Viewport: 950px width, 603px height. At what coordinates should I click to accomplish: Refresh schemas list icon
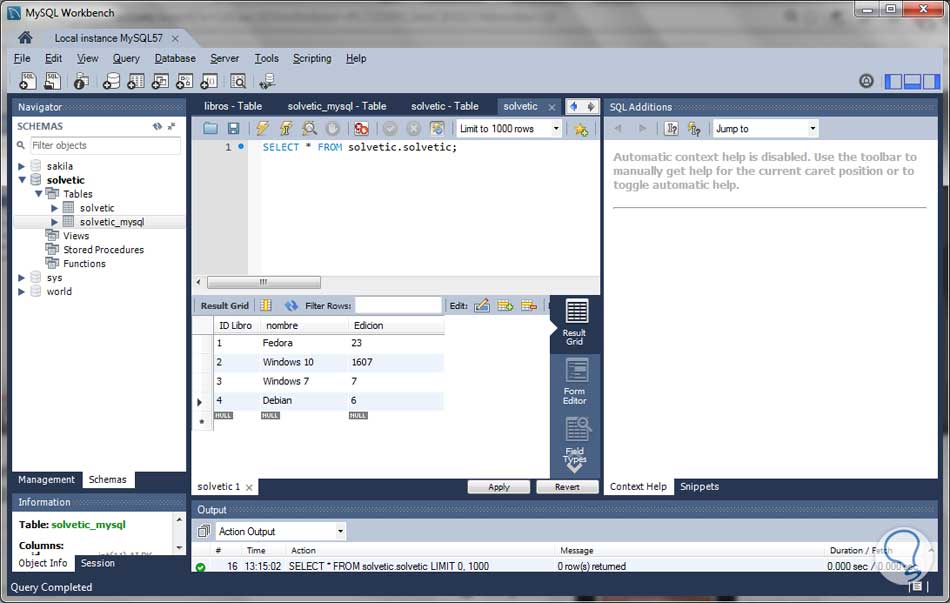coord(158,126)
